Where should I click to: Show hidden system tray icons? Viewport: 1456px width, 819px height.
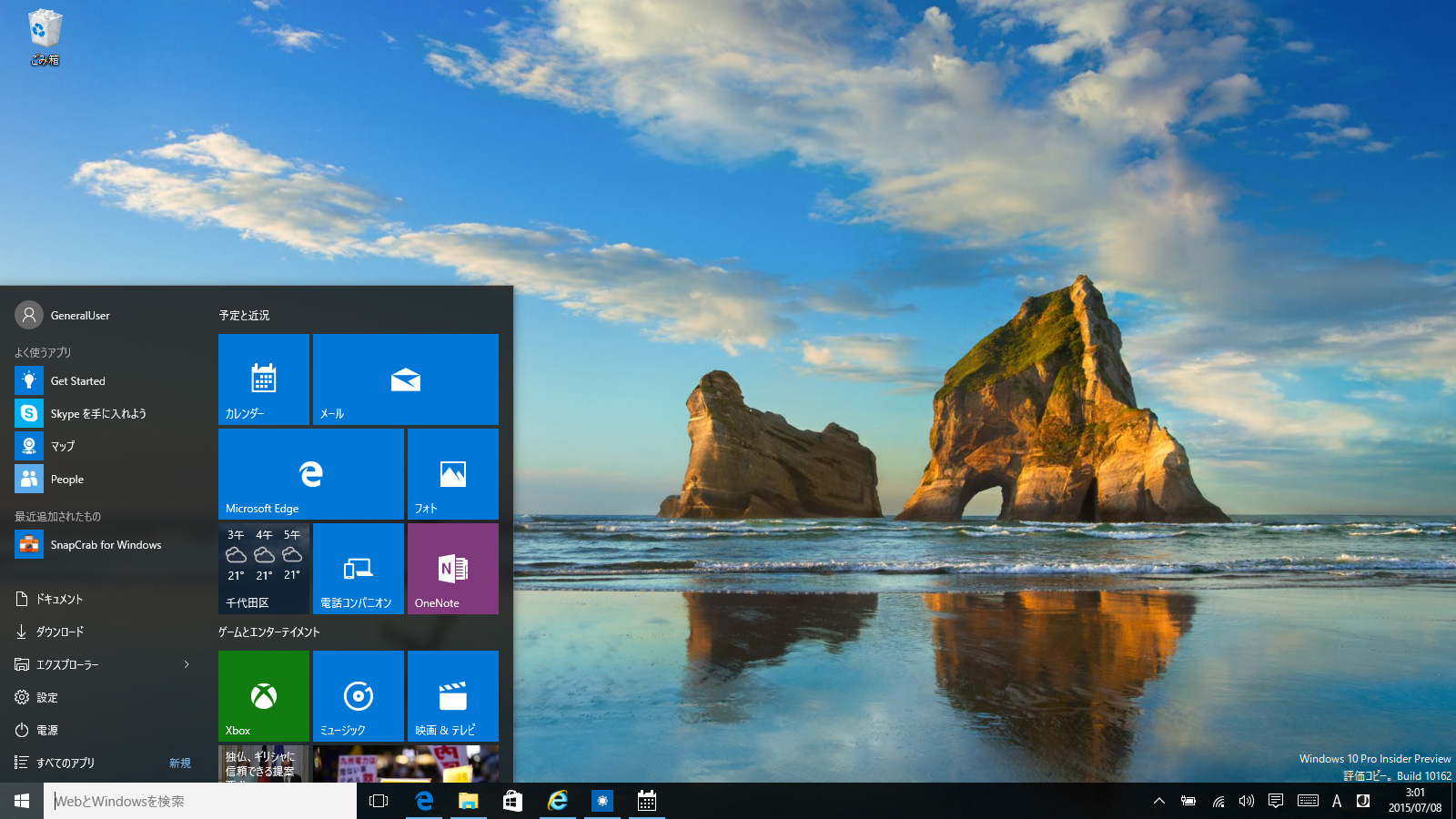1158,801
